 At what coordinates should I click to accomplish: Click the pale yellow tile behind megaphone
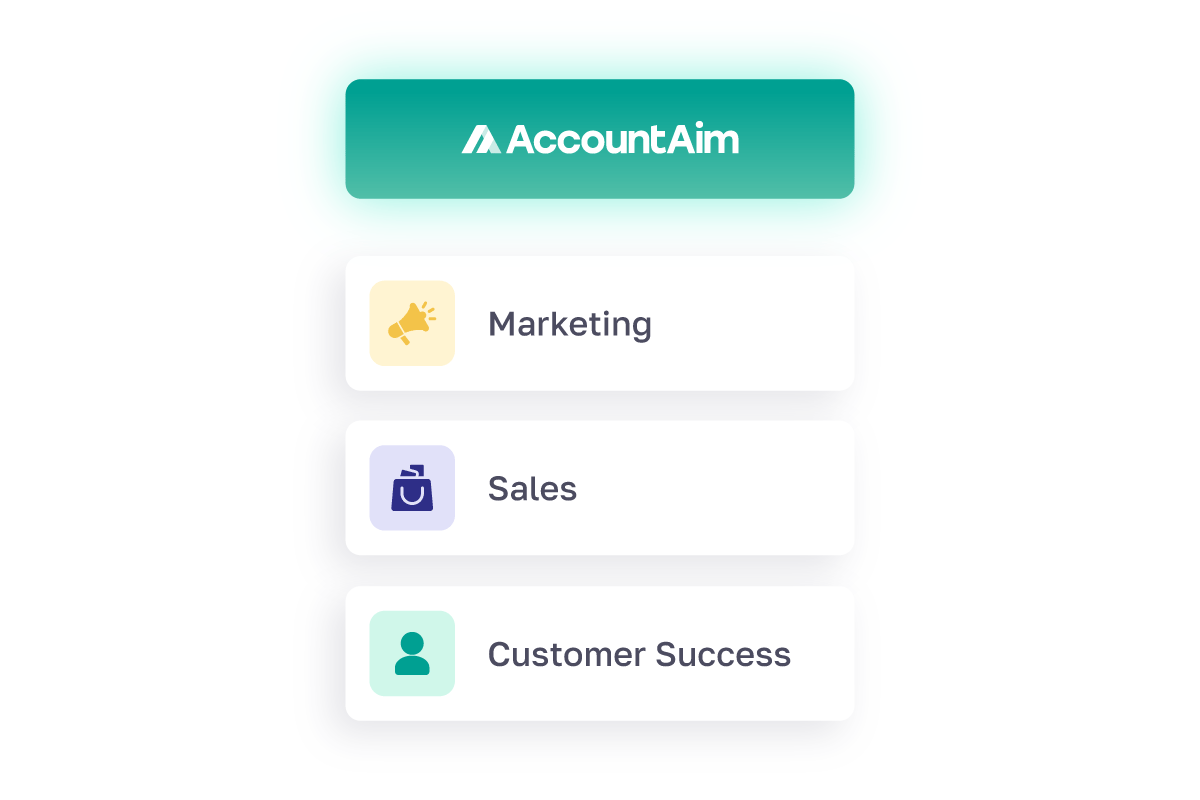tap(412, 323)
